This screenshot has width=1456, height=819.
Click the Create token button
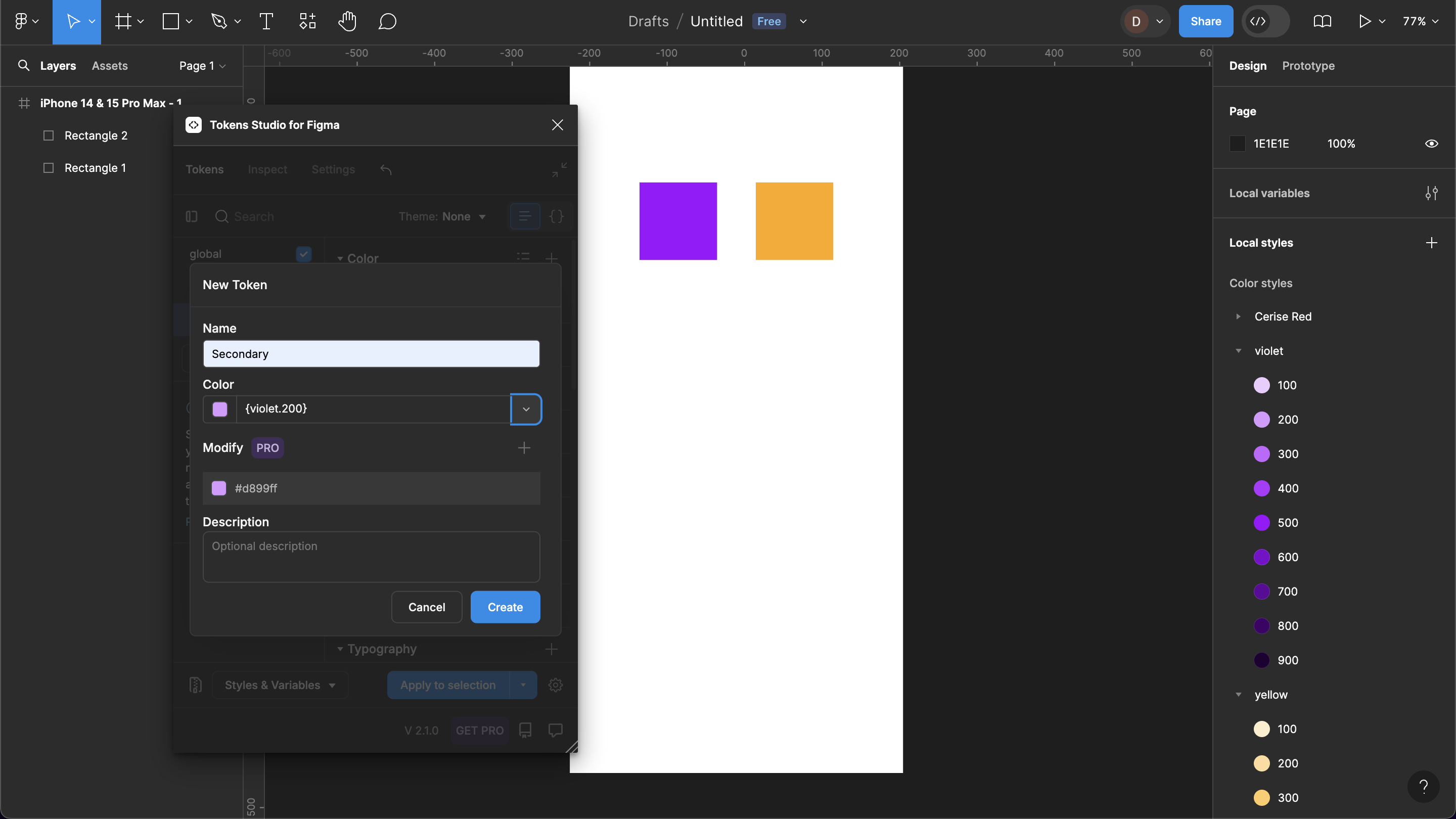505,607
